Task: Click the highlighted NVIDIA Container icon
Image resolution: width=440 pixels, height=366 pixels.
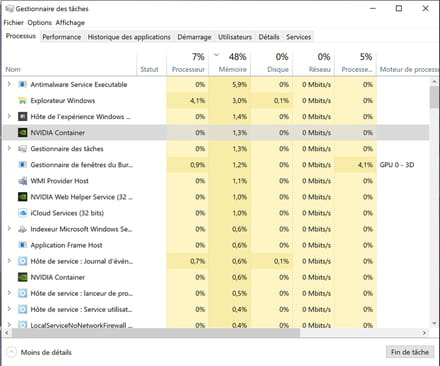Action: pos(22,133)
